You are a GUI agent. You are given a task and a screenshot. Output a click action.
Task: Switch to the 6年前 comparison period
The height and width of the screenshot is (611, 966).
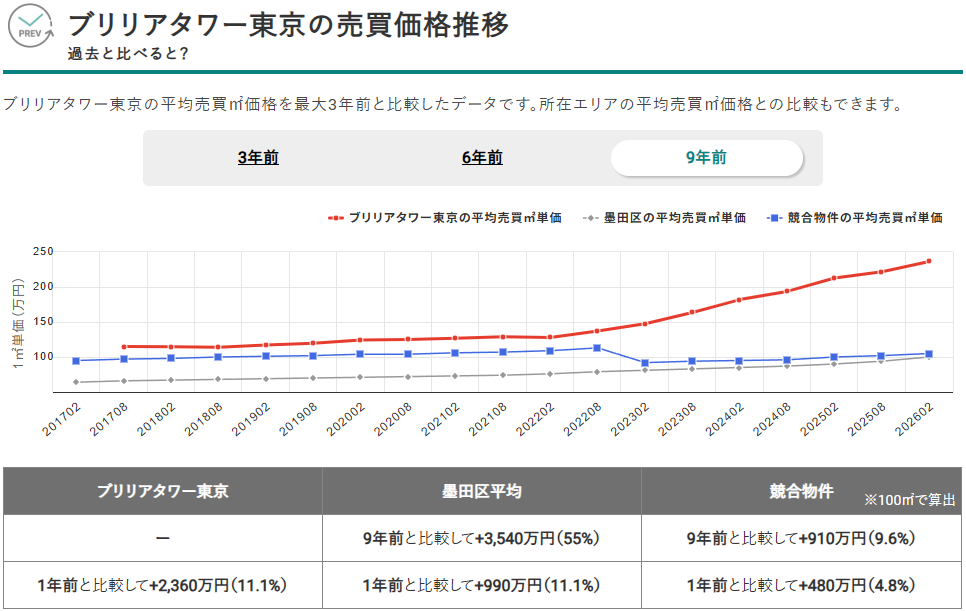[484, 158]
